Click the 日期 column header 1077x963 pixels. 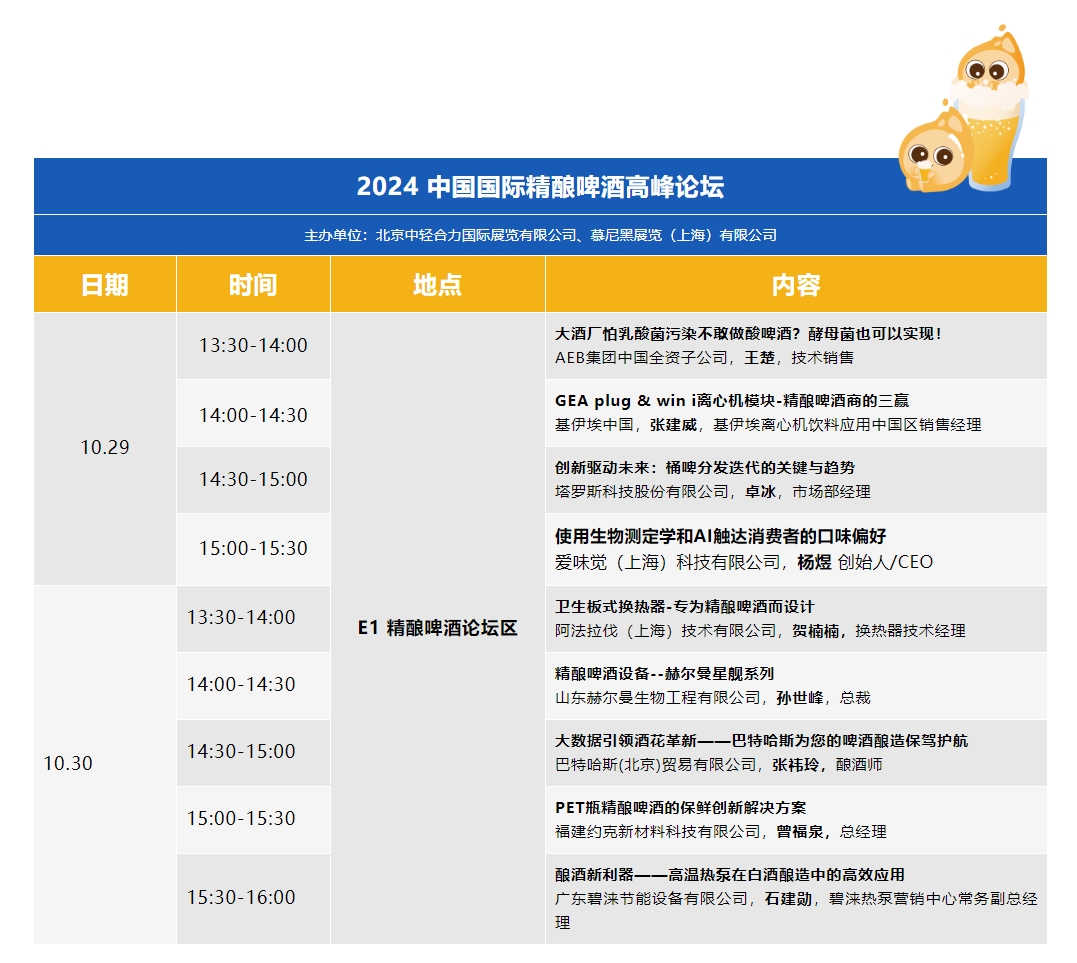105,285
